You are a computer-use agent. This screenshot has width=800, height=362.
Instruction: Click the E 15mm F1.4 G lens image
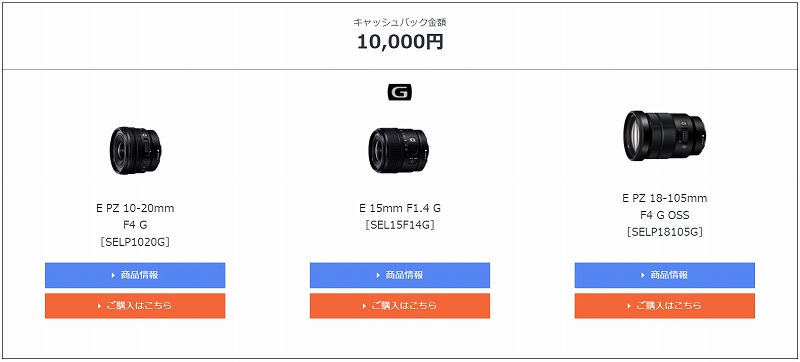(x=399, y=150)
